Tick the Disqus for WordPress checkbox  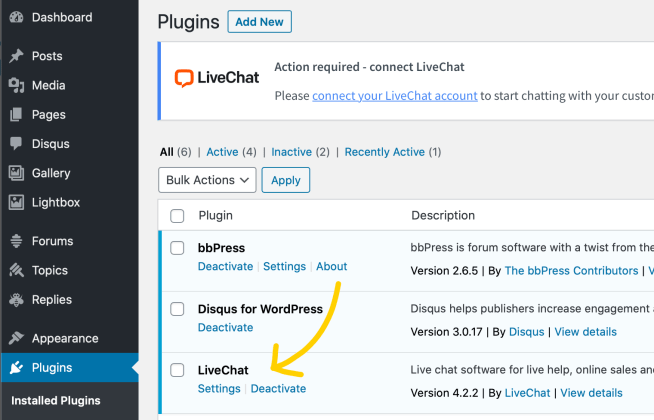pyautogui.click(x=177, y=309)
